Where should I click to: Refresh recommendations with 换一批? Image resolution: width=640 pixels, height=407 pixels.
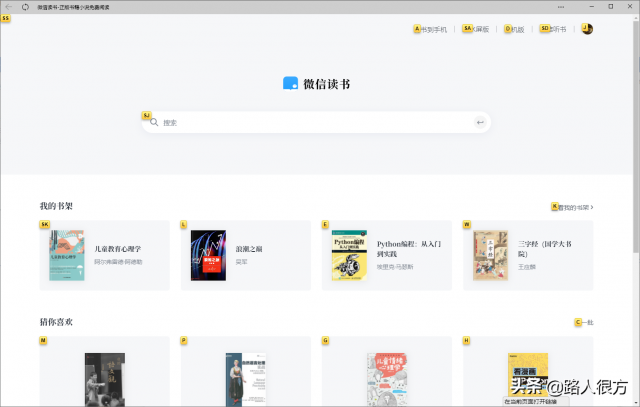[584, 322]
